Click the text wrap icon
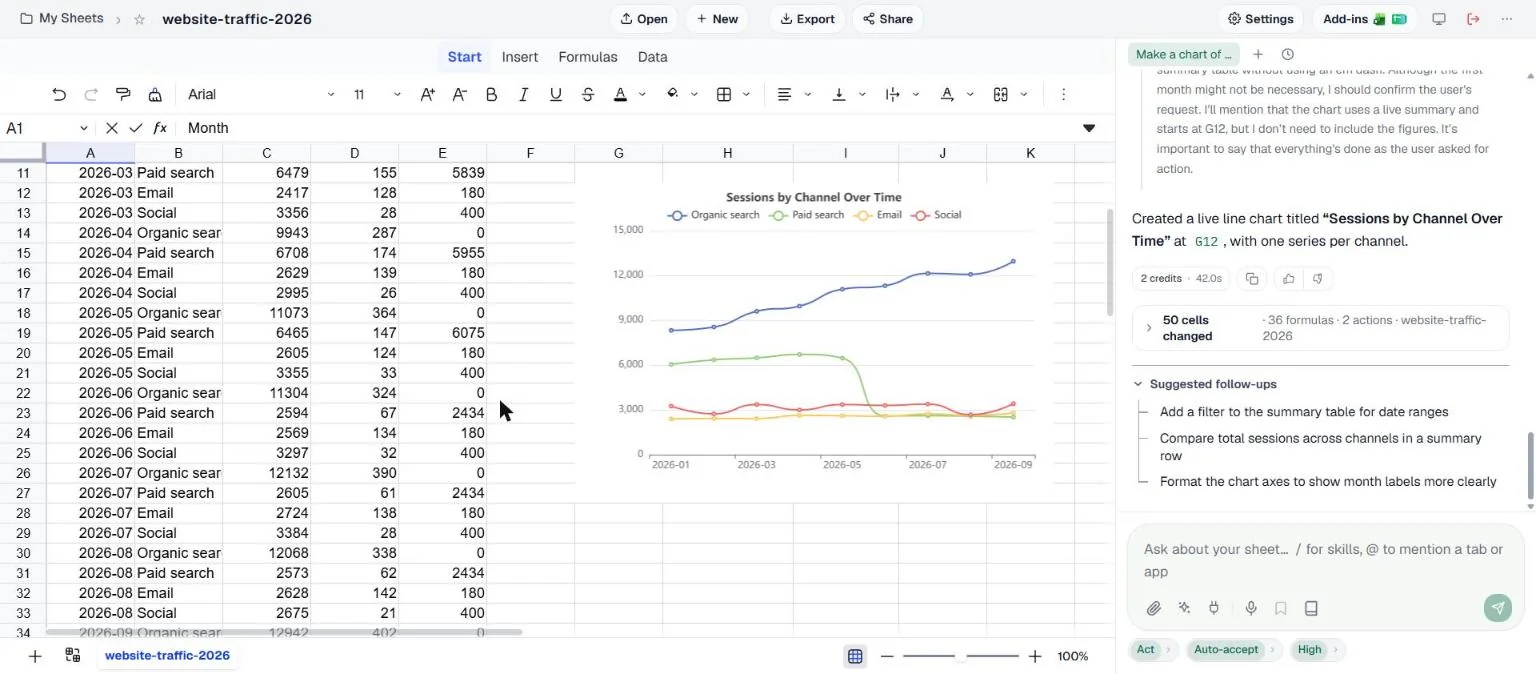 893,94
